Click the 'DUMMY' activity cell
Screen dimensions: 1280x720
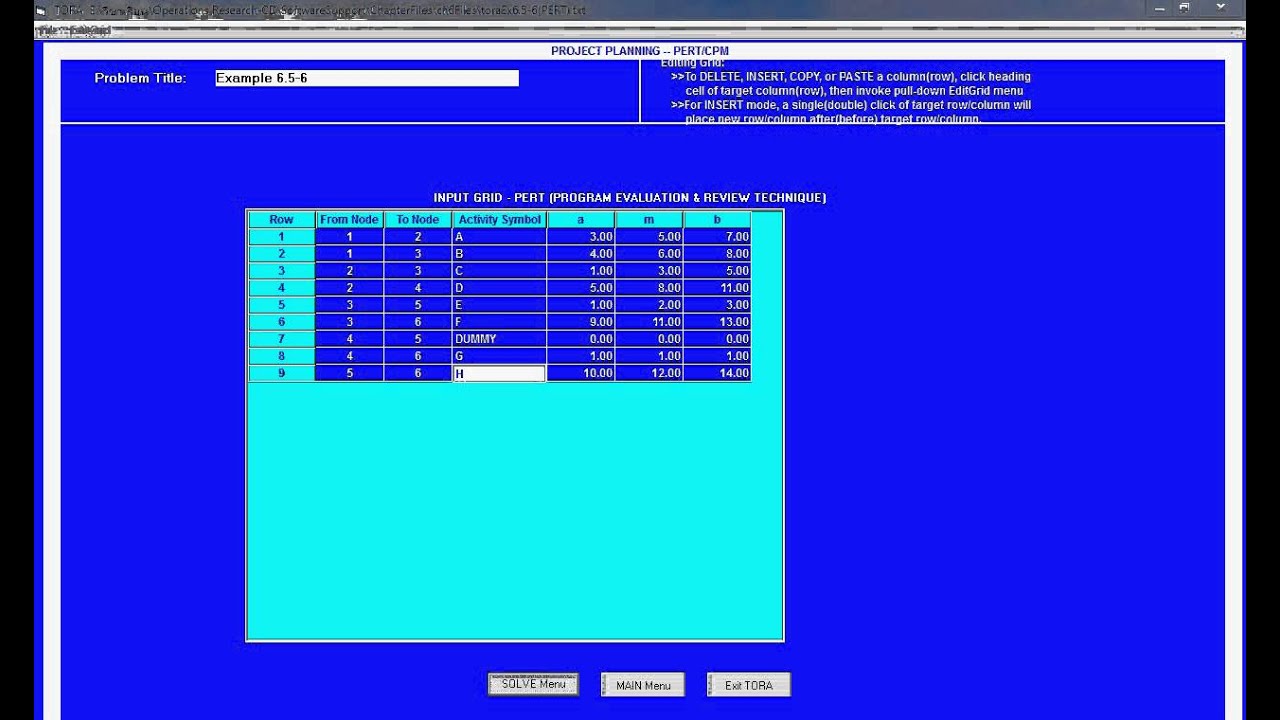(x=499, y=339)
